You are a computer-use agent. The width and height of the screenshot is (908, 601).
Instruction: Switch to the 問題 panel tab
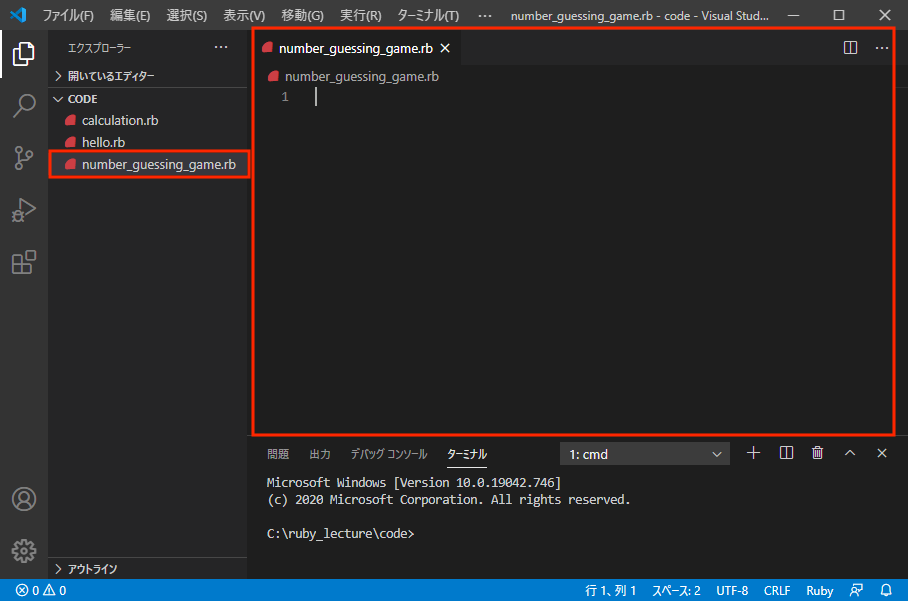278,454
